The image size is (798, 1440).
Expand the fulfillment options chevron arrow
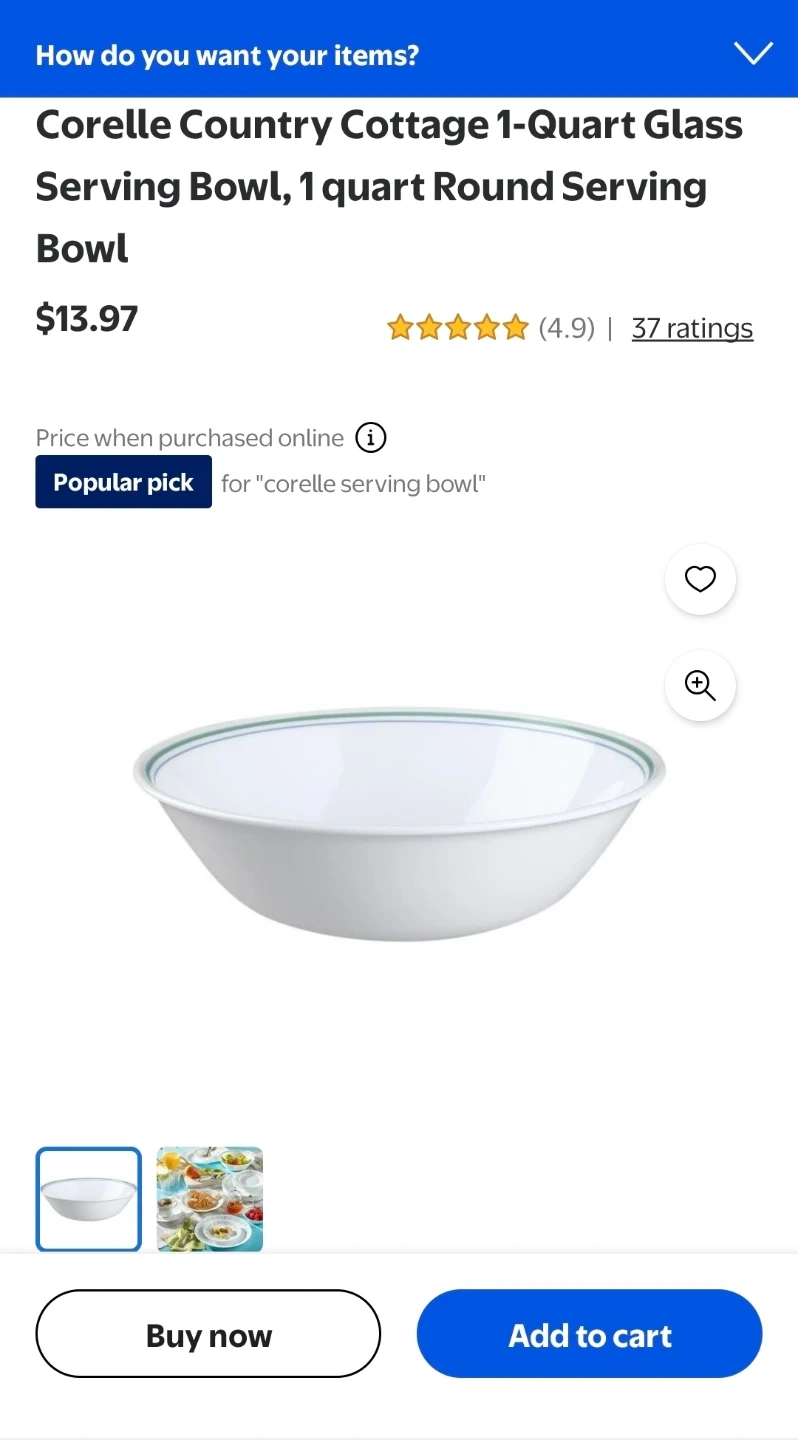point(752,54)
